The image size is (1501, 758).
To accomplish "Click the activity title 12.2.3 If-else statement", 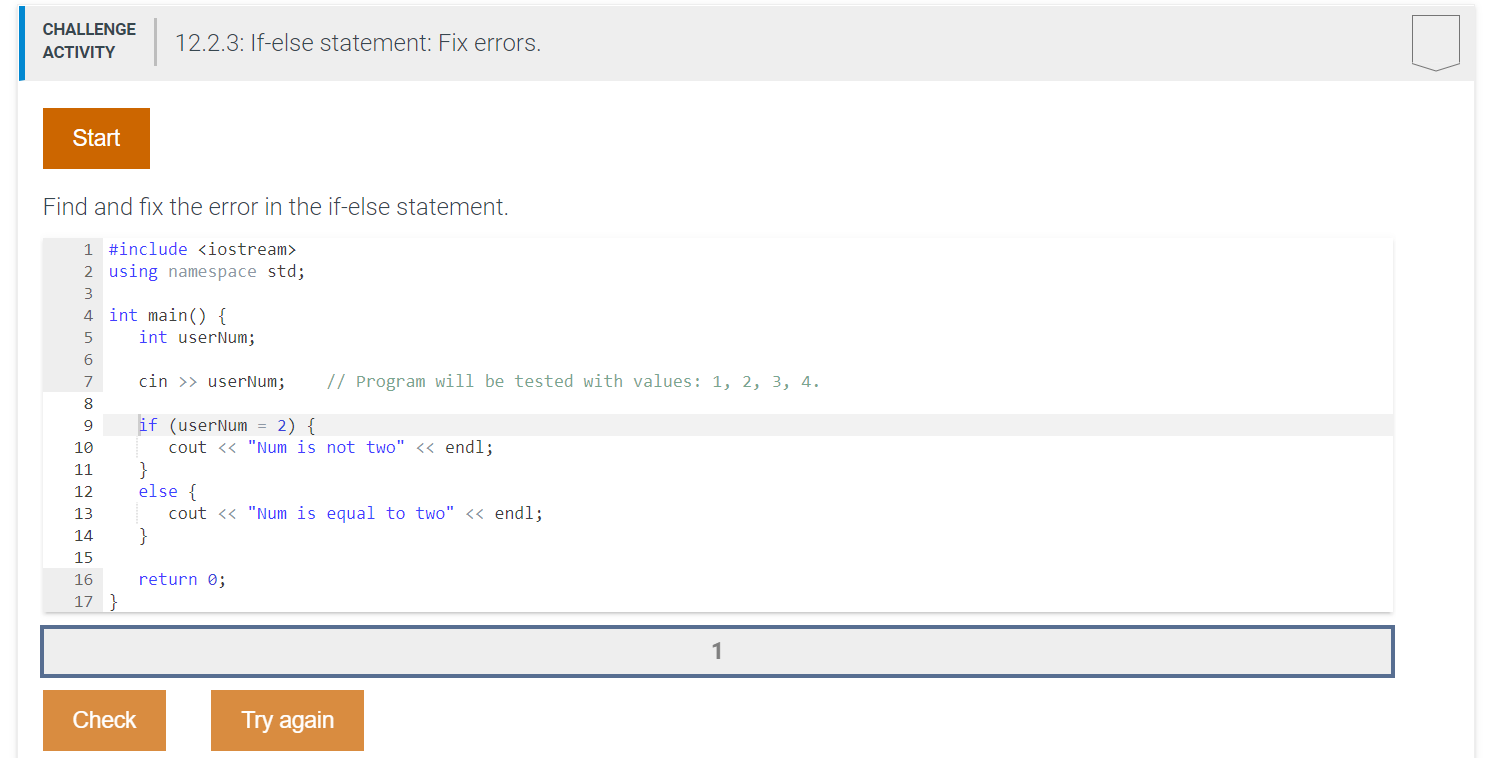I will tap(356, 43).
